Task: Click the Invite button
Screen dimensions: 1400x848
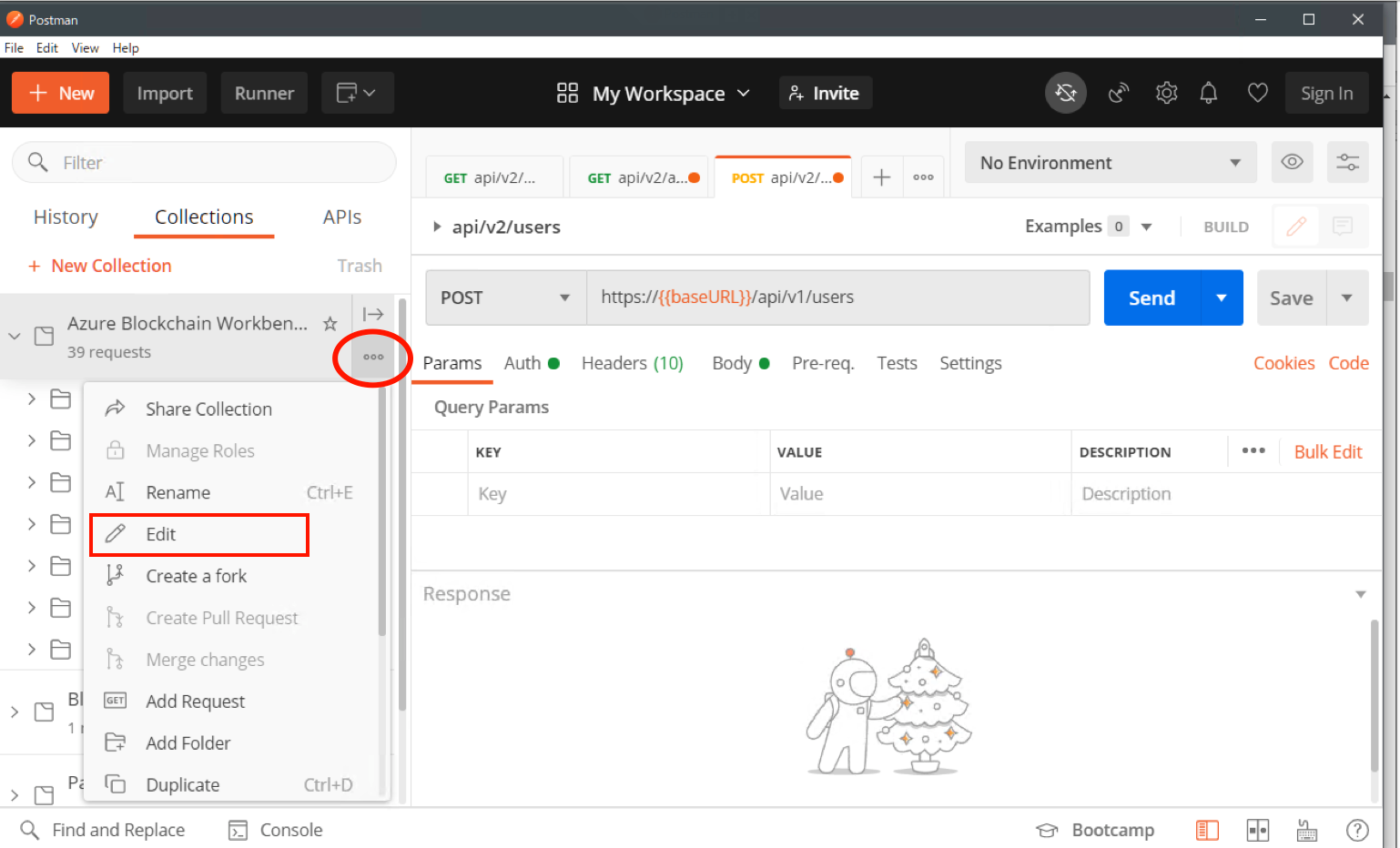Action: point(825,93)
